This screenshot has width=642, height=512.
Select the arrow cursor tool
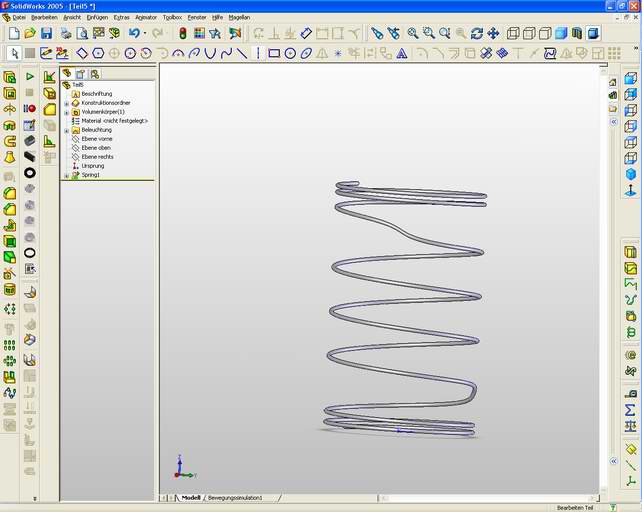(x=14, y=53)
